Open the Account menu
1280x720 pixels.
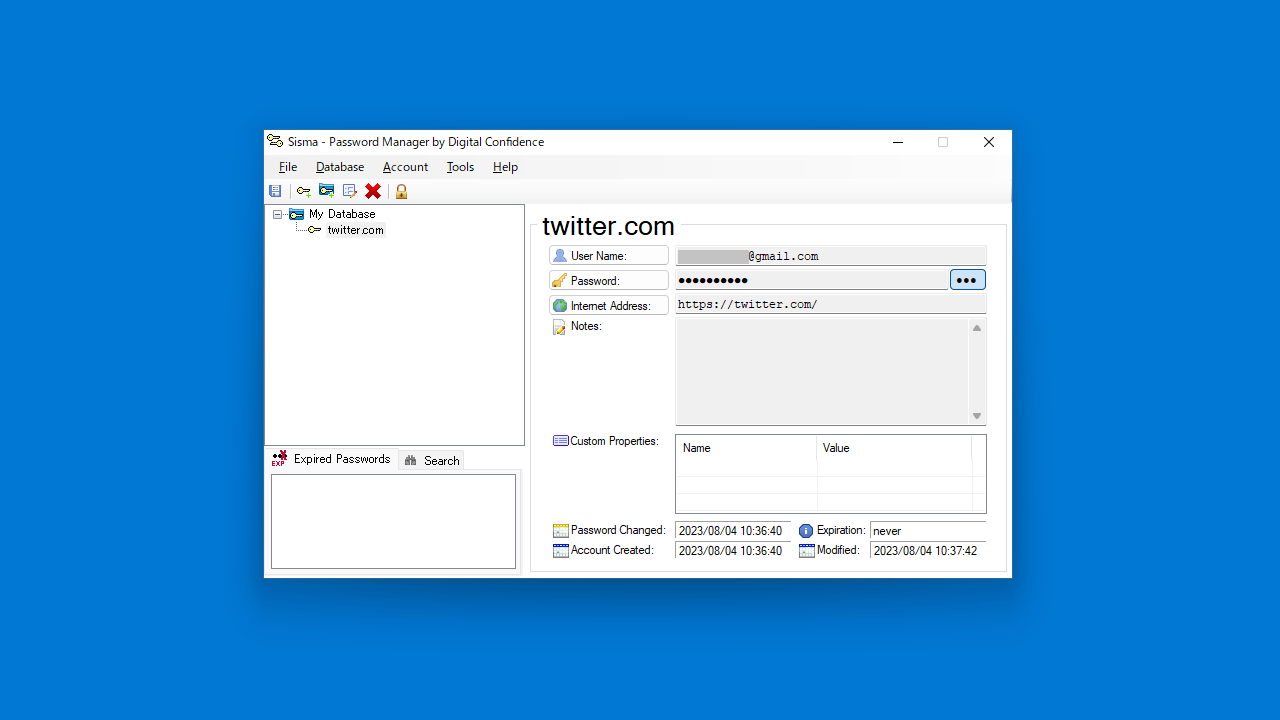[x=405, y=167]
